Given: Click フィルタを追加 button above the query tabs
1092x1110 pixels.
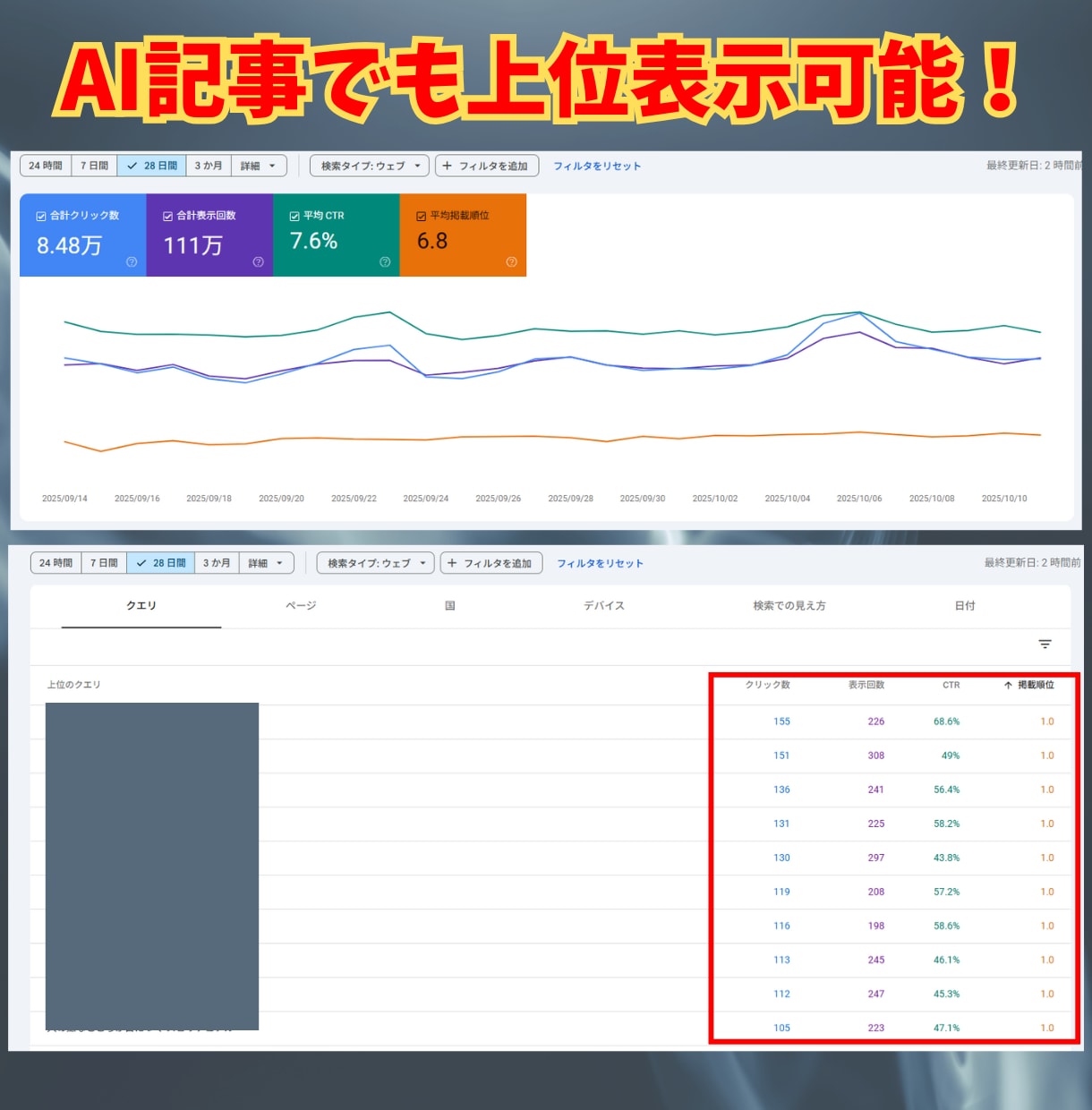Looking at the screenshot, I should tap(491, 563).
